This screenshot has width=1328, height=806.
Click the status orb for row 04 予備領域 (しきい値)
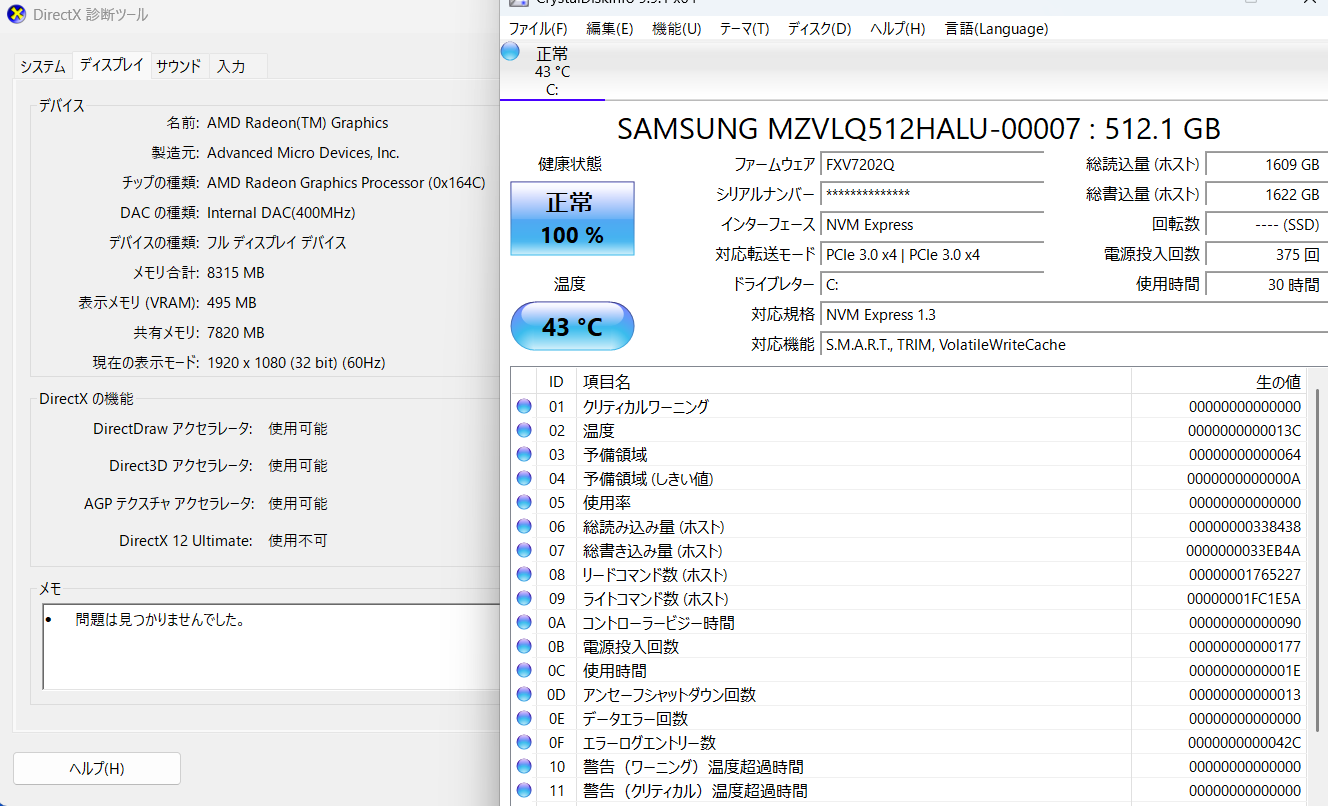(524, 479)
